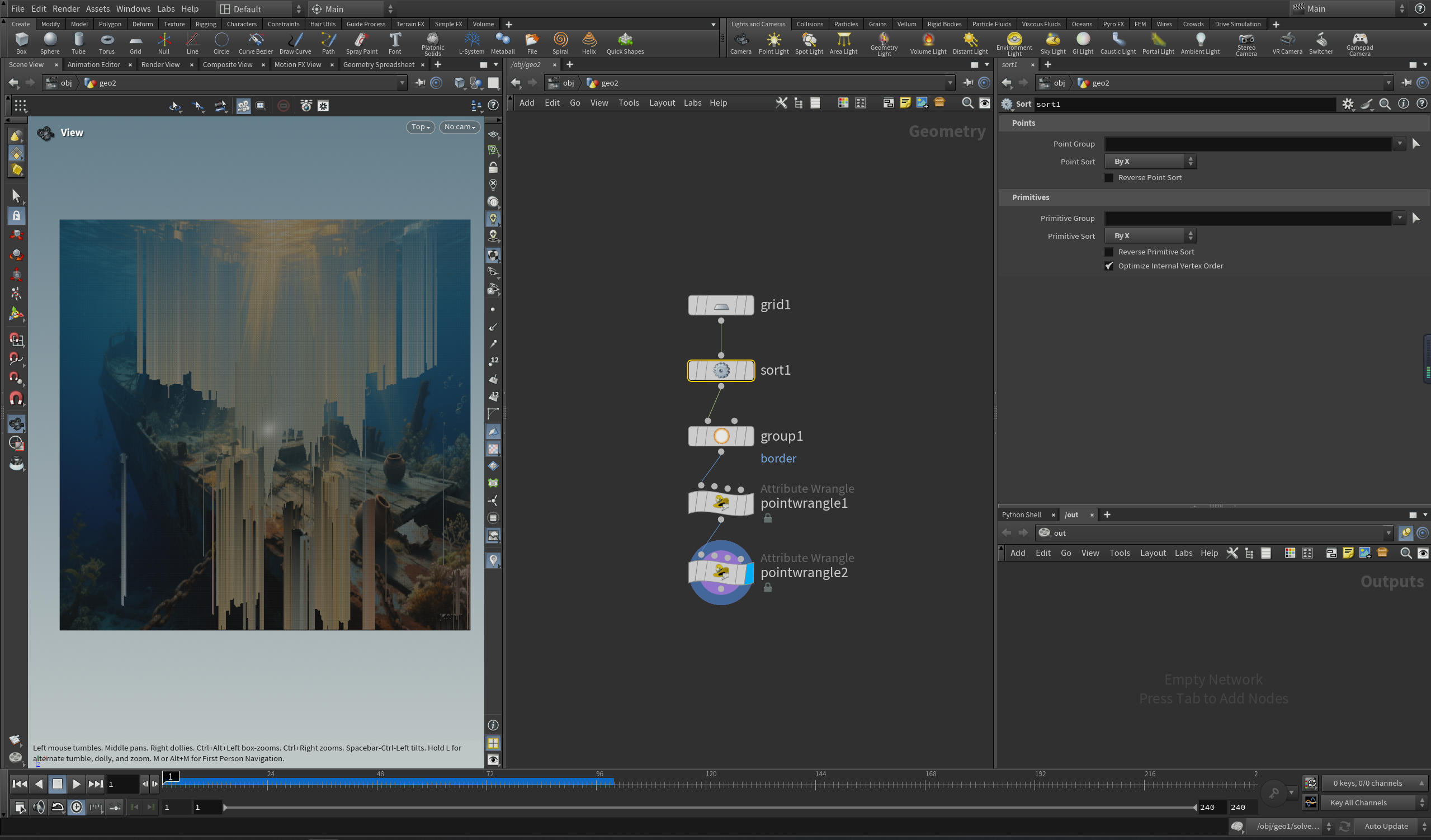The height and width of the screenshot is (840, 1431).
Task: Add a Camera from the shelf
Action: coord(740,43)
